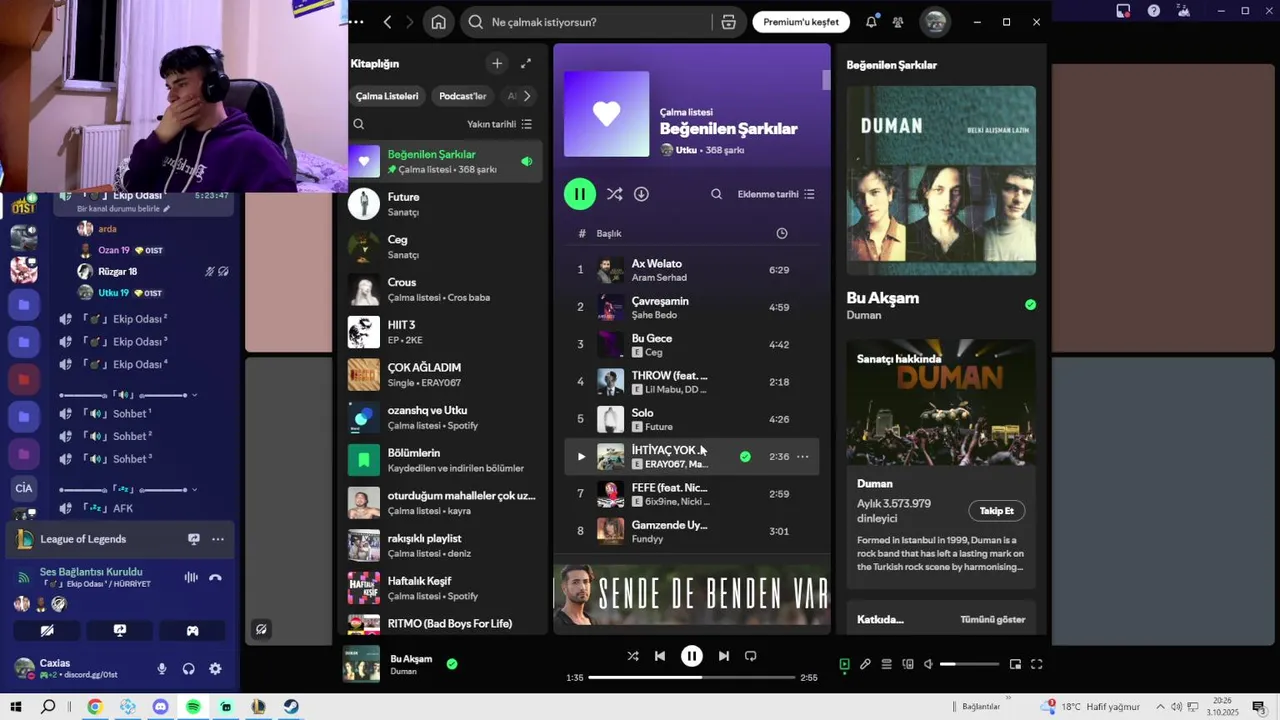Share your screen in Discord
This screenshot has height=720, width=1280.
(x=120, y=631)
